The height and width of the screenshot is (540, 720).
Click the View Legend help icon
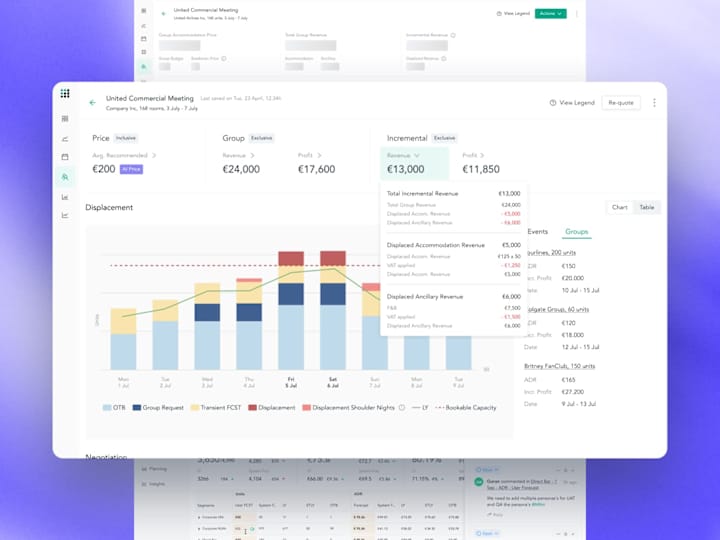[x=553, y=103]
